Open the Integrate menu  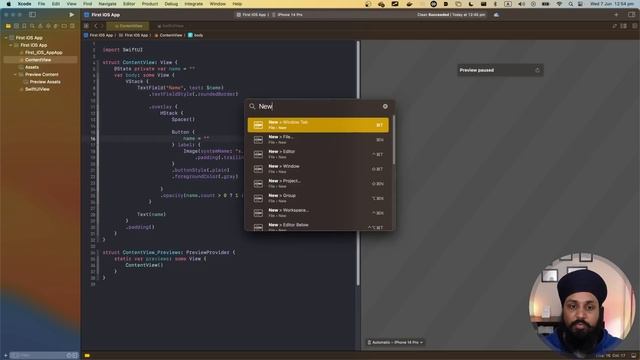[x=193, y=4]
